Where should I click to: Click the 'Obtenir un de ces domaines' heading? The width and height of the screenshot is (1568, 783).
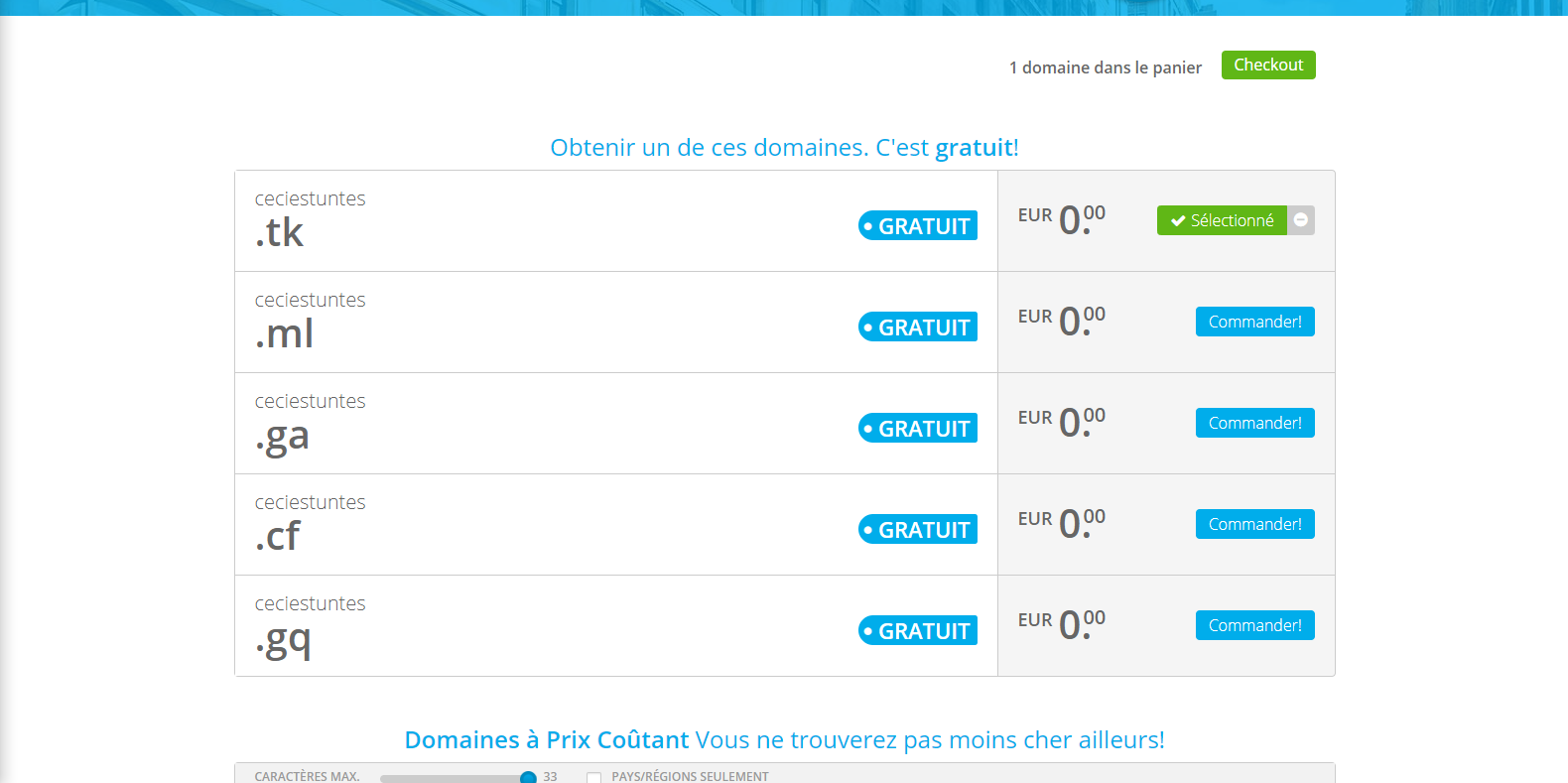784,148
